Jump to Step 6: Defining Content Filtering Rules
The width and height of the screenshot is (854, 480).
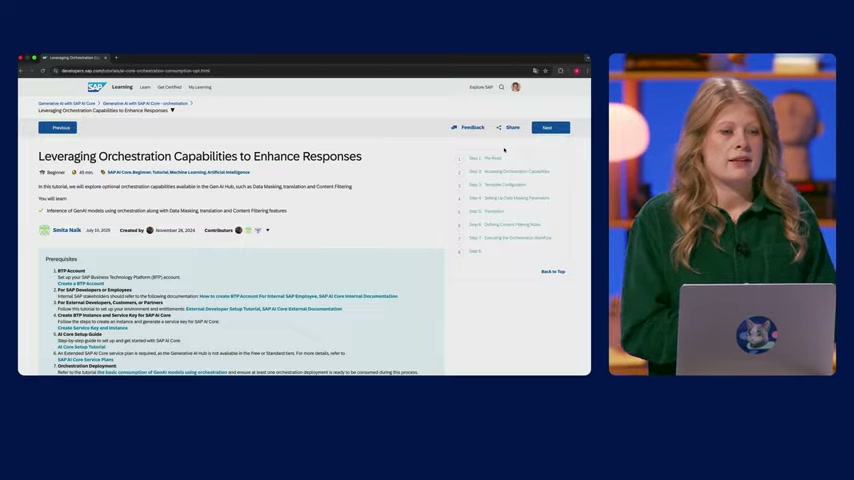tap(505, 224)
